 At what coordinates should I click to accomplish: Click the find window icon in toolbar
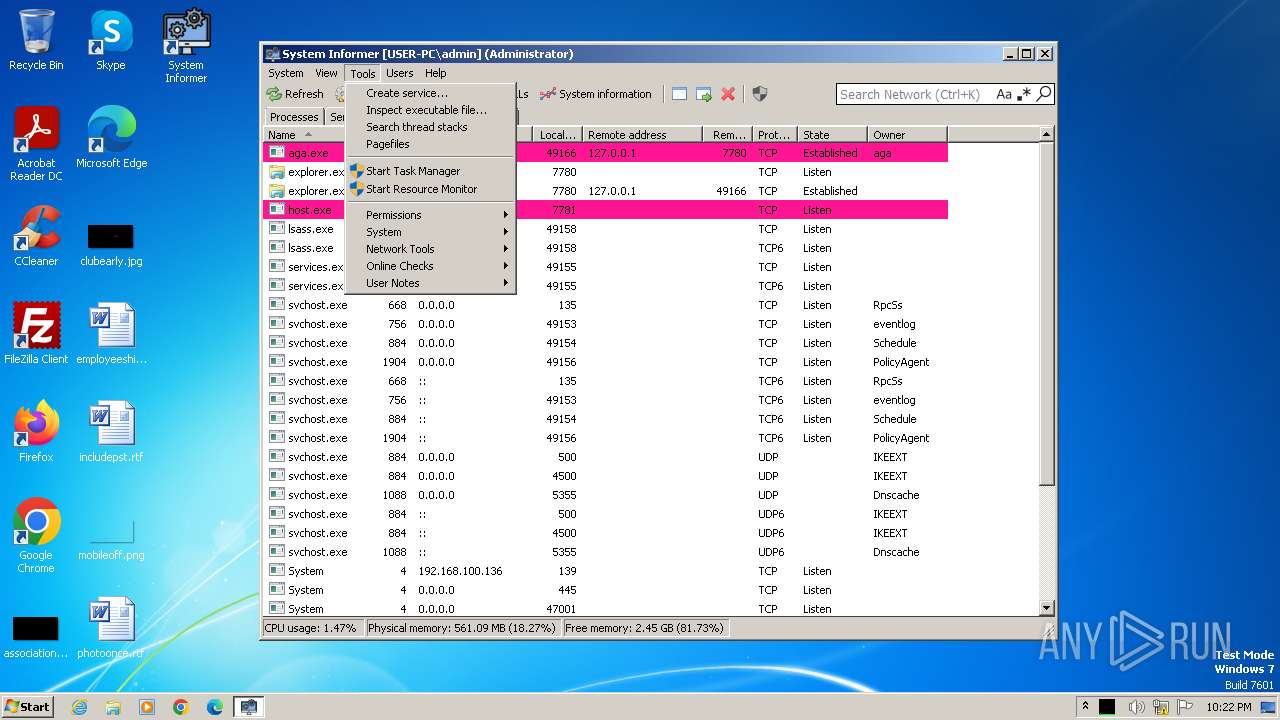680,94
